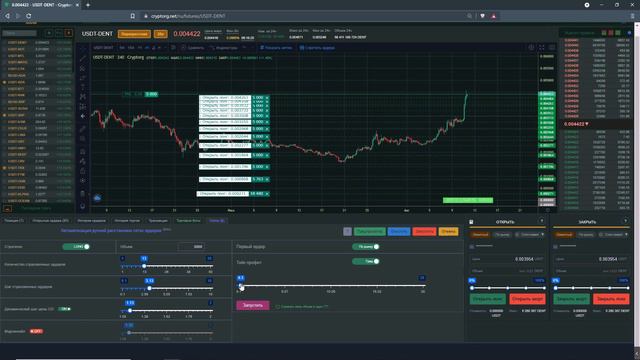Open the Индикаторы menu in chart toolbar
The height and width of the screenshot is (360, 640).
[224, 48]
